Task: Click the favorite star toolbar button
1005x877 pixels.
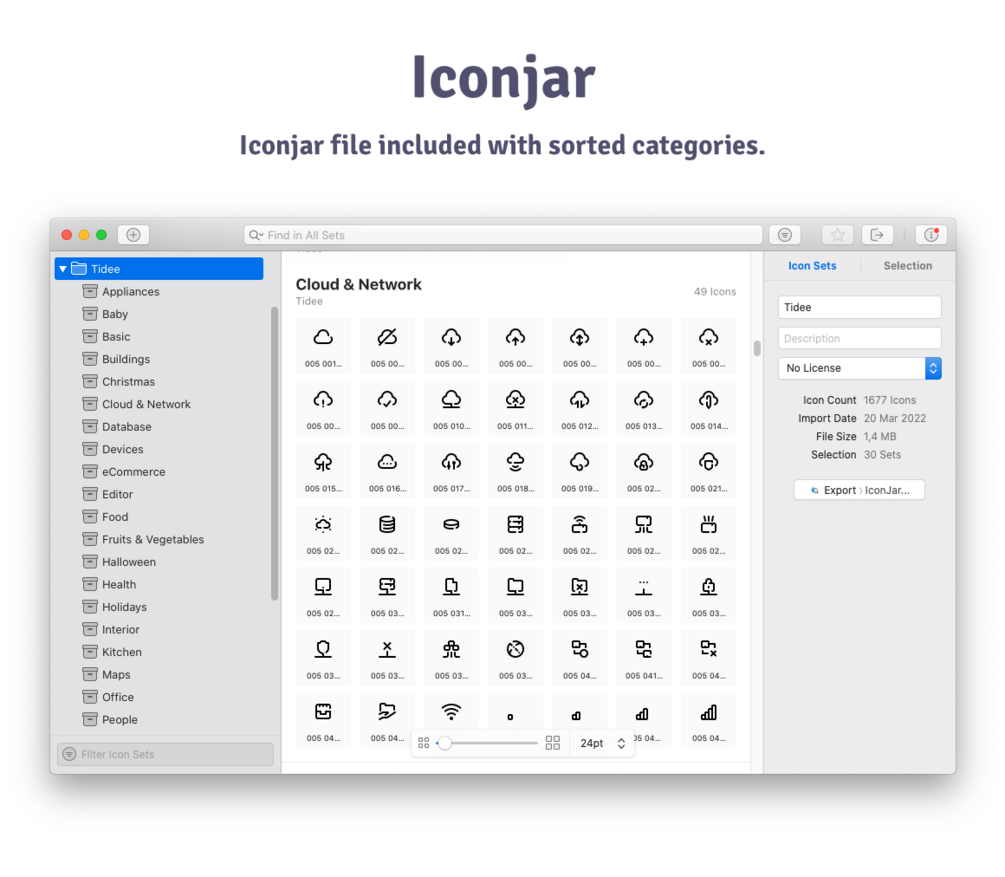Action: [x=837, y=235]
